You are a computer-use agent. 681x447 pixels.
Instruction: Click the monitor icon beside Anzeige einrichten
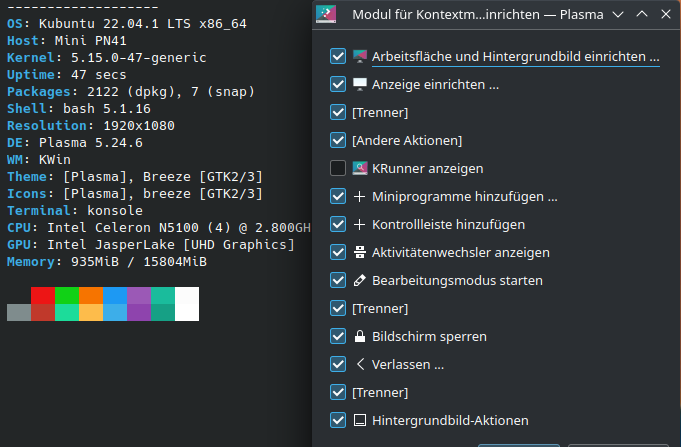pyautogui.click(x=360, y=84)
